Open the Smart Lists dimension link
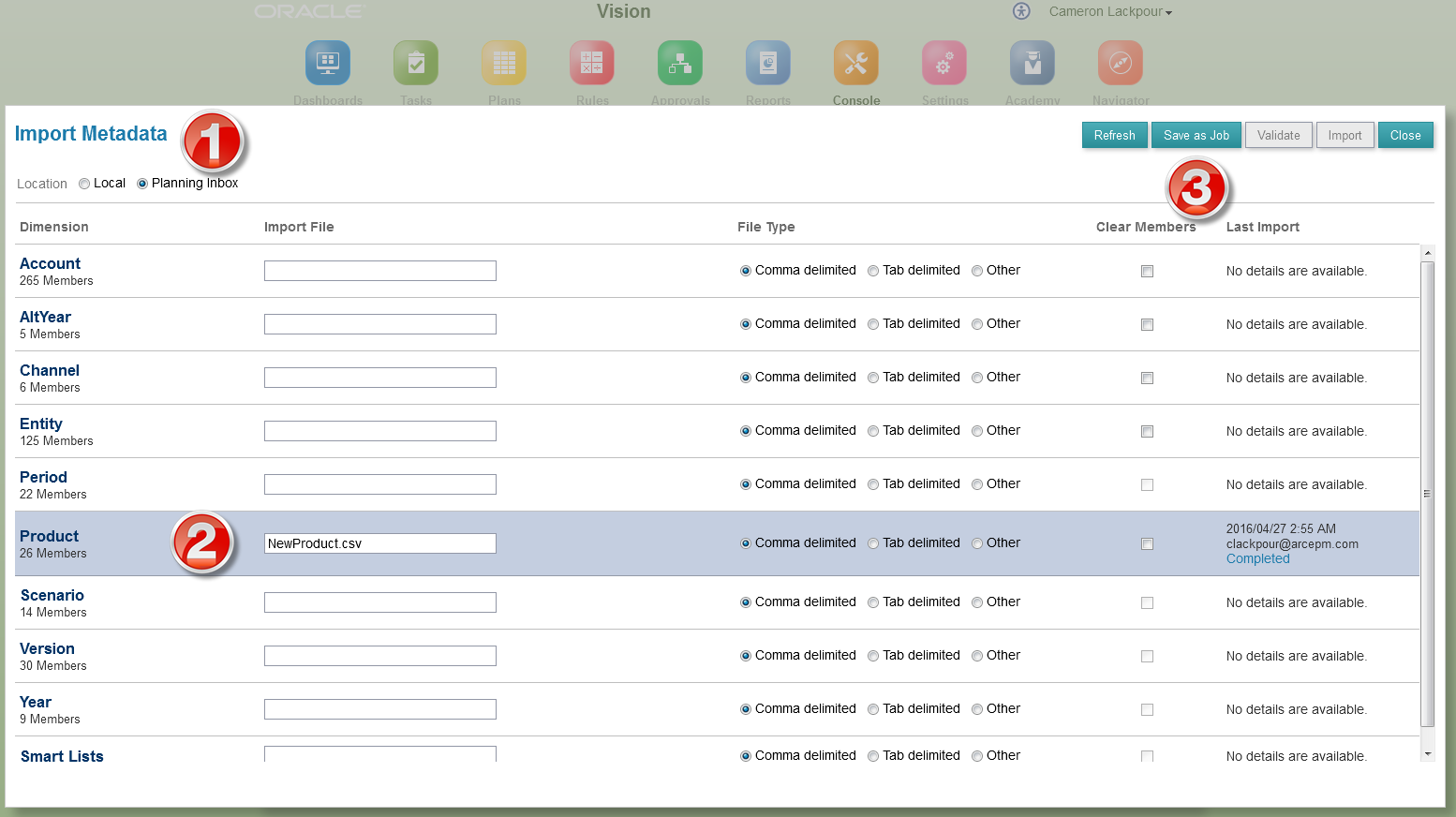The height and width of the screenshot is (817, 1456). [62, 756]
